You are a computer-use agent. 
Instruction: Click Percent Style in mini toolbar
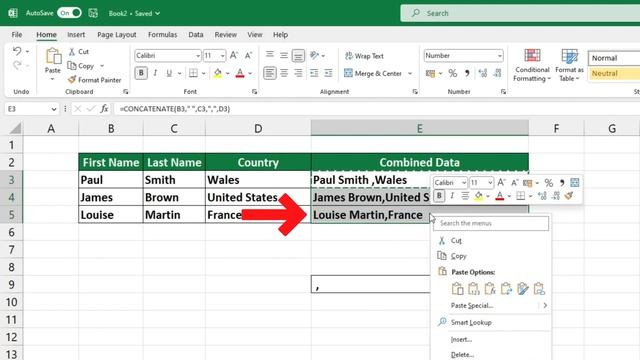click(549, 182)
